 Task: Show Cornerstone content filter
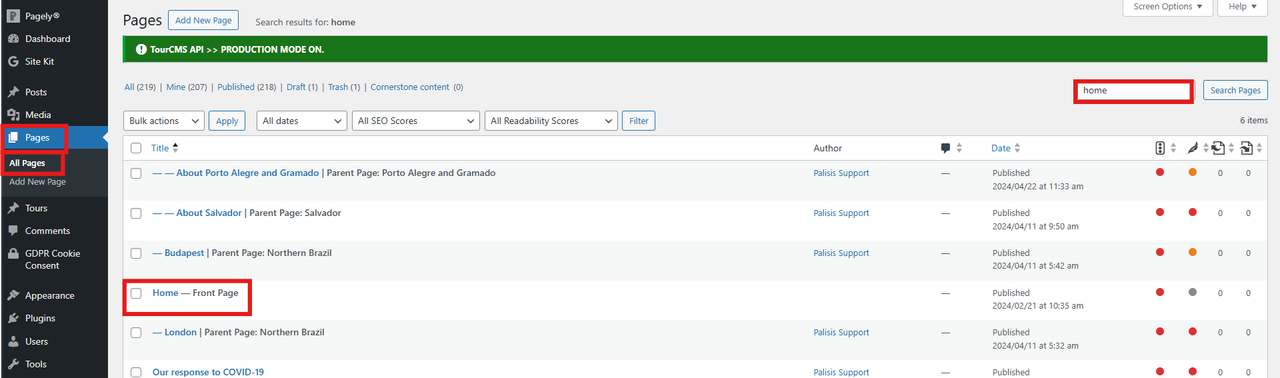(417, 87)
